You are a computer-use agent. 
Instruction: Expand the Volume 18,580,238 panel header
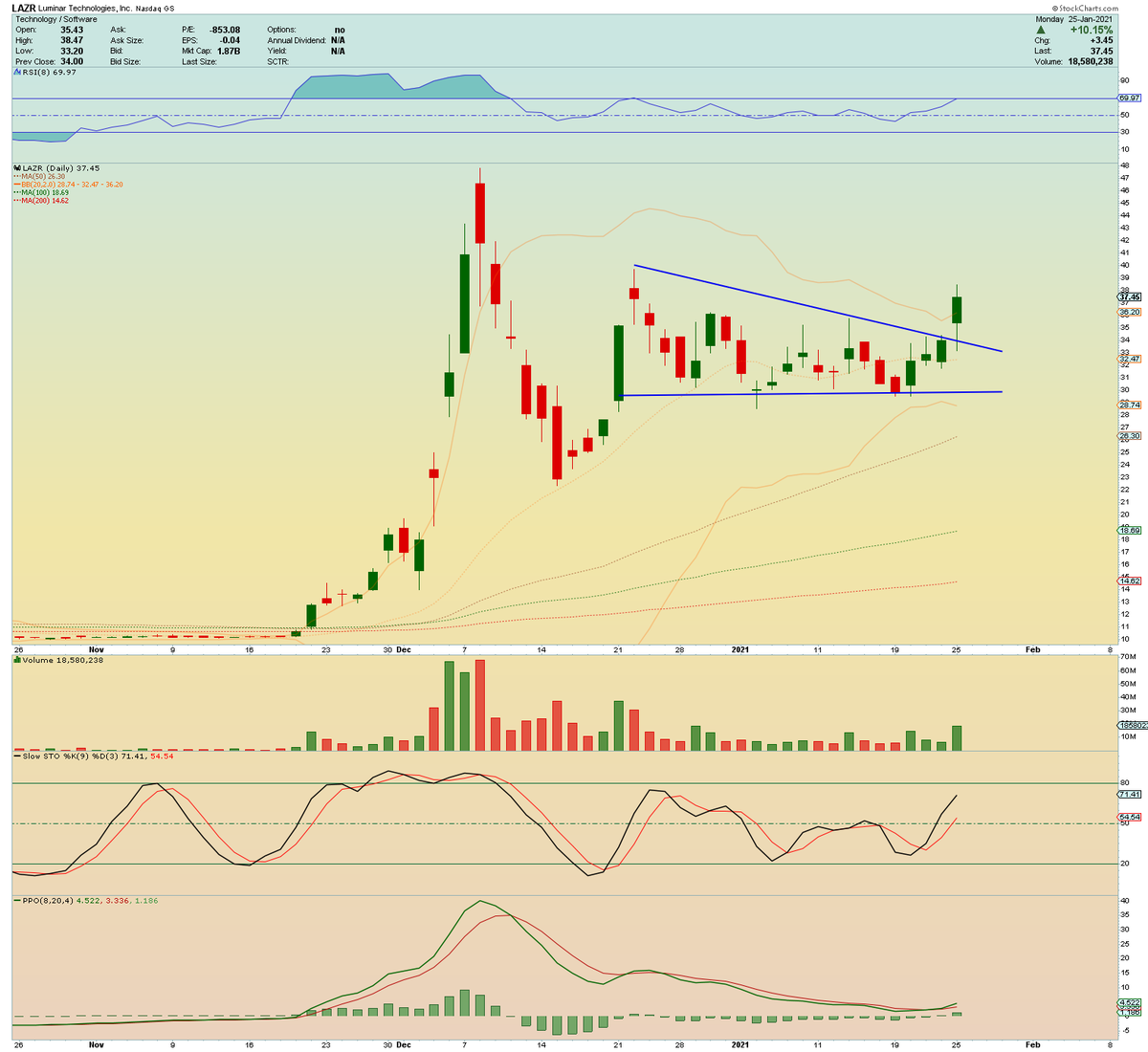click(59, 660)
